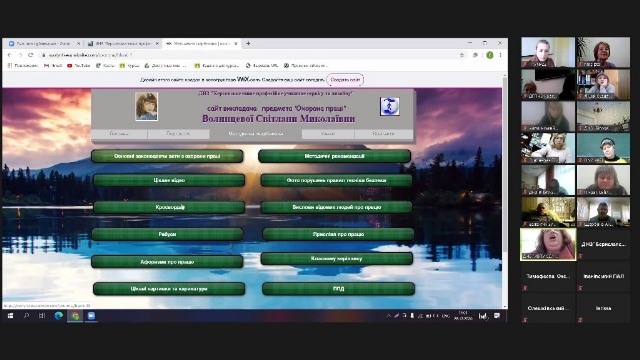
Task: Click the blue logo image in site header
Action: 389,106
